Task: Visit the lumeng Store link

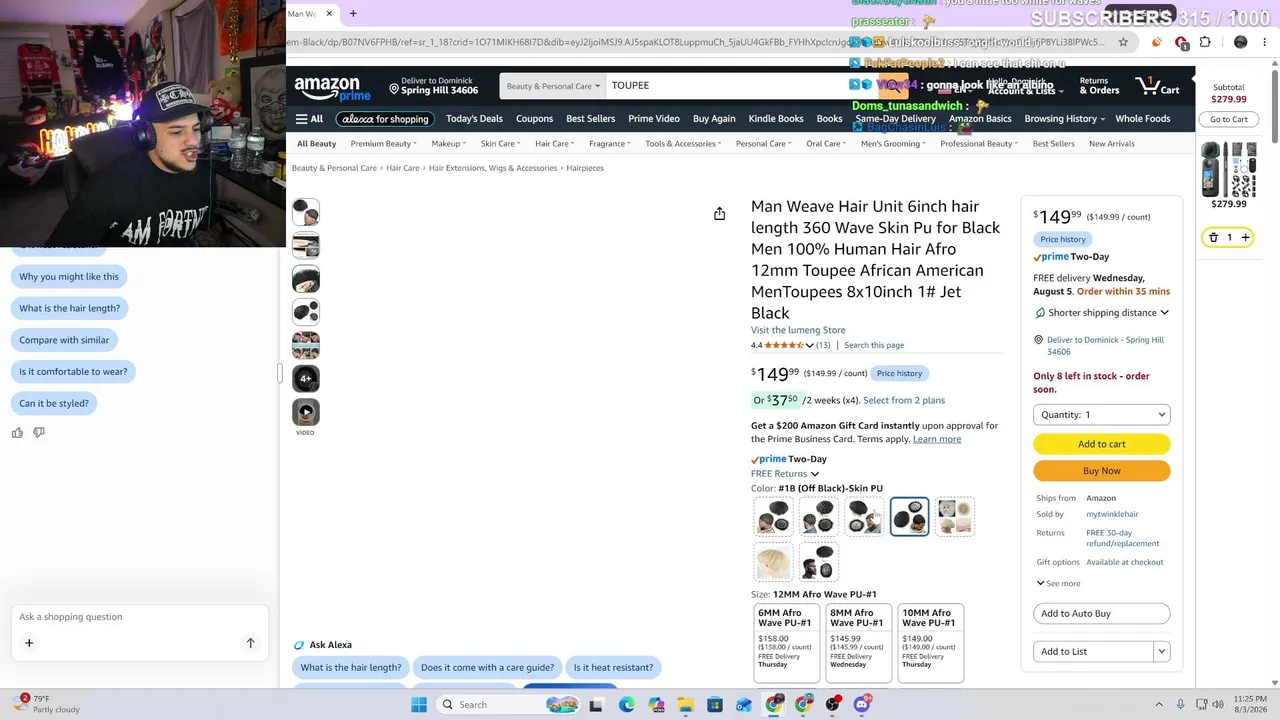Action: coord(798,330)
